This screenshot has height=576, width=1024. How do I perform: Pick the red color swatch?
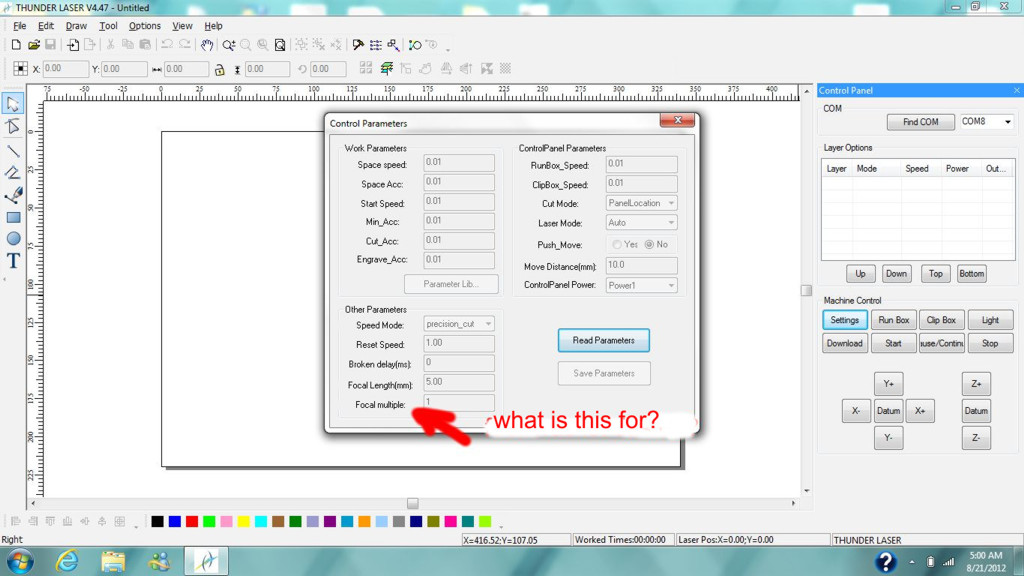coord(192,521)
